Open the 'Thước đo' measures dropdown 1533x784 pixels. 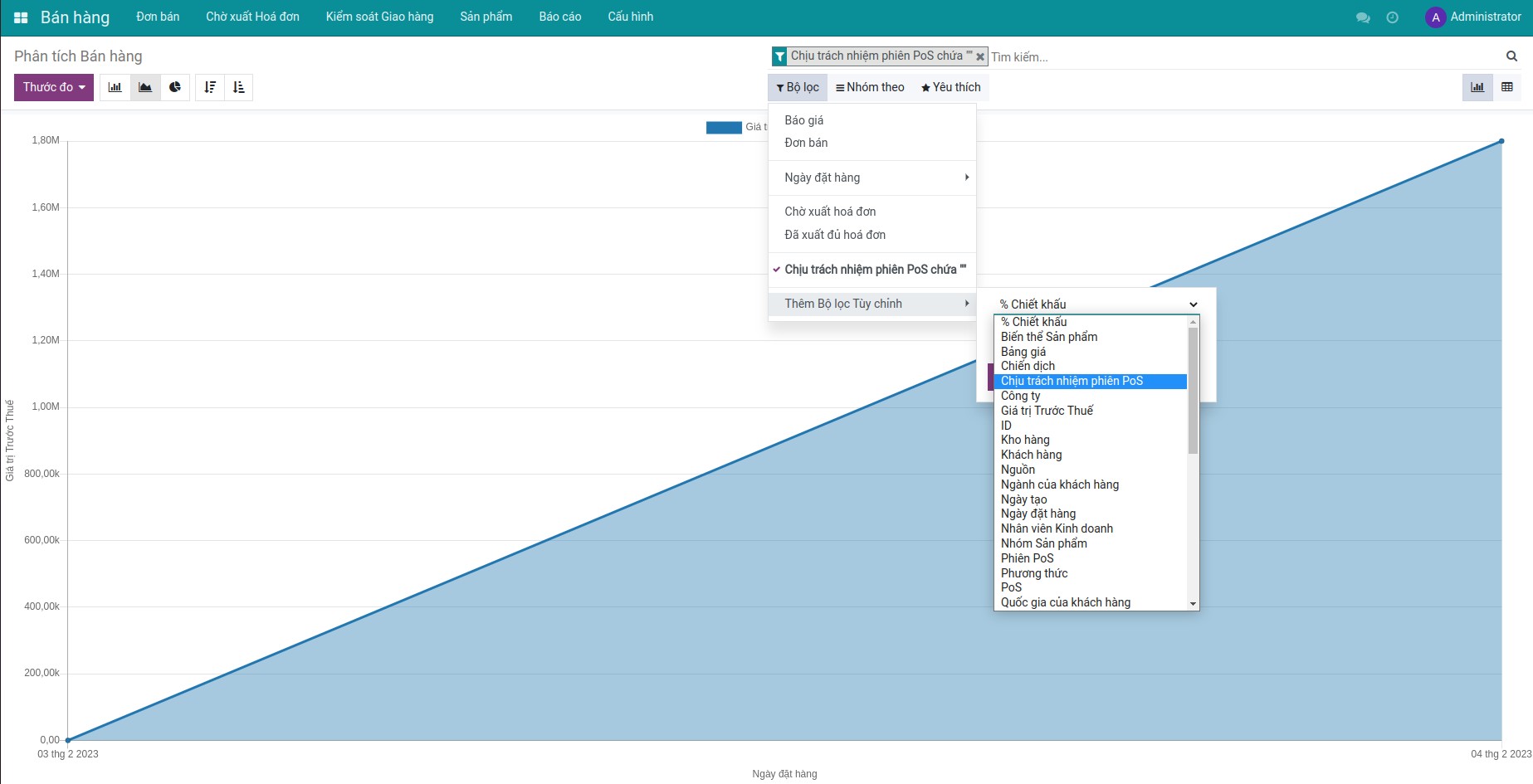click(x=54, y=87)
